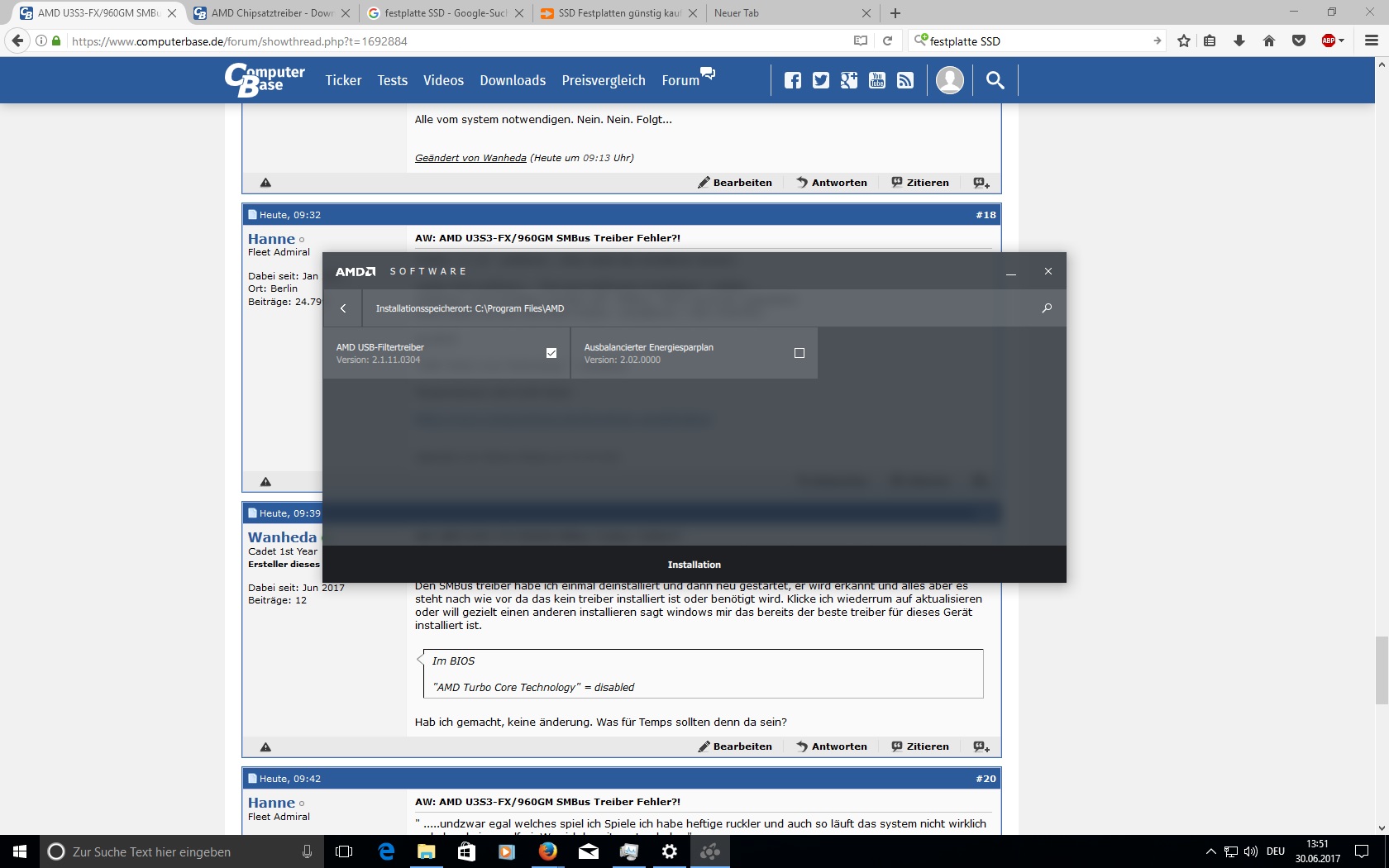
Task: Check the Ausbalancierter Energiesparplan checkbox
Action: tap(799, 353)
